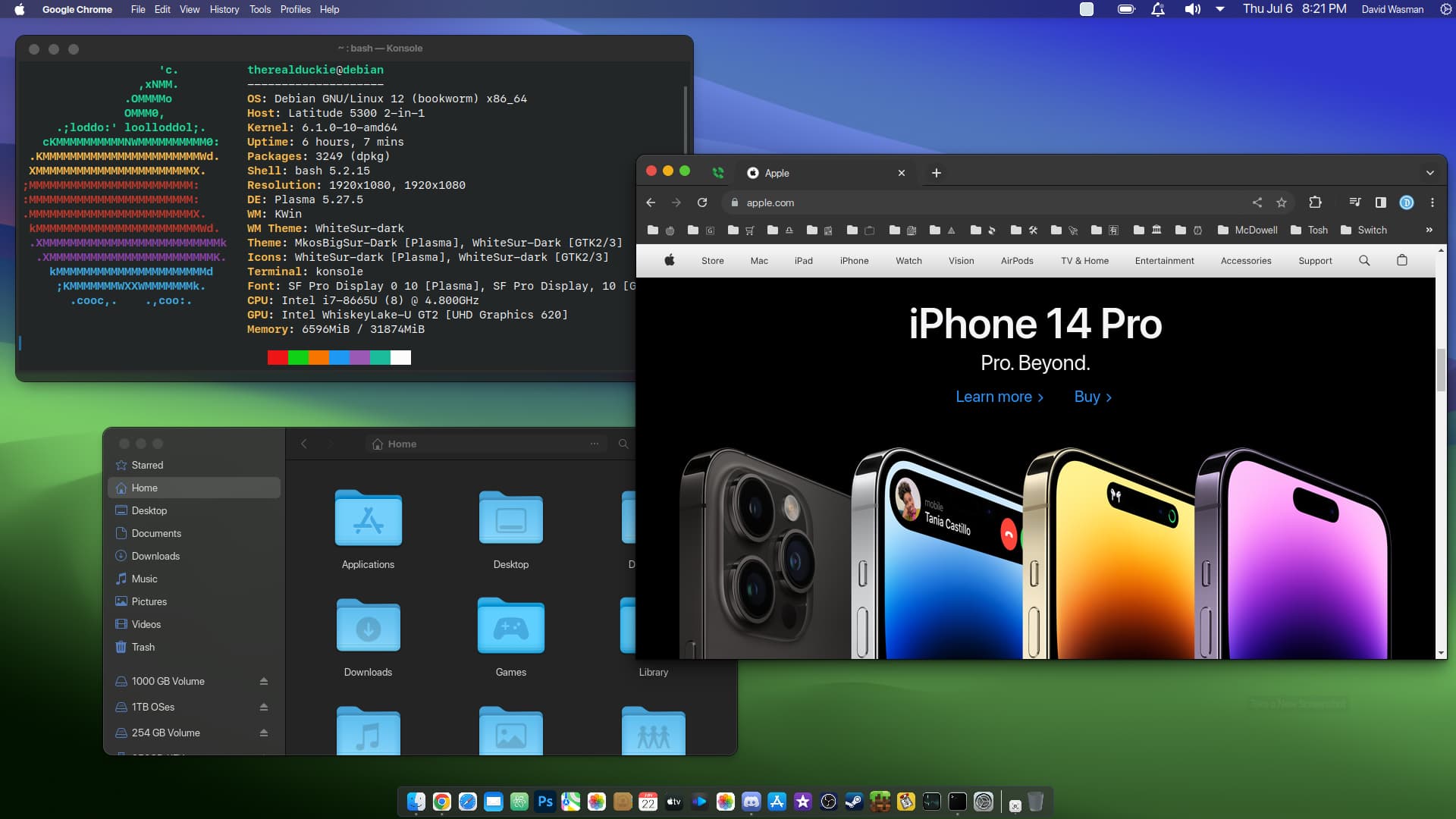1456x819 pixels.
Task: Open the shopping bag on apple.com
Action: pos(1402,260)
